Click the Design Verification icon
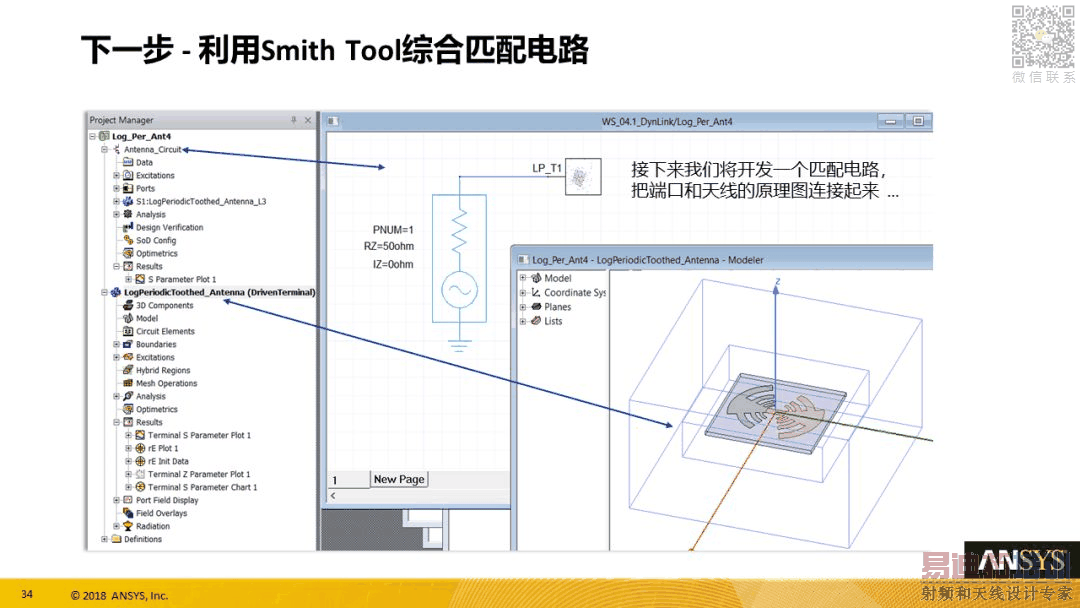Screen dimensions: 1080x608 tap(128, 227)
